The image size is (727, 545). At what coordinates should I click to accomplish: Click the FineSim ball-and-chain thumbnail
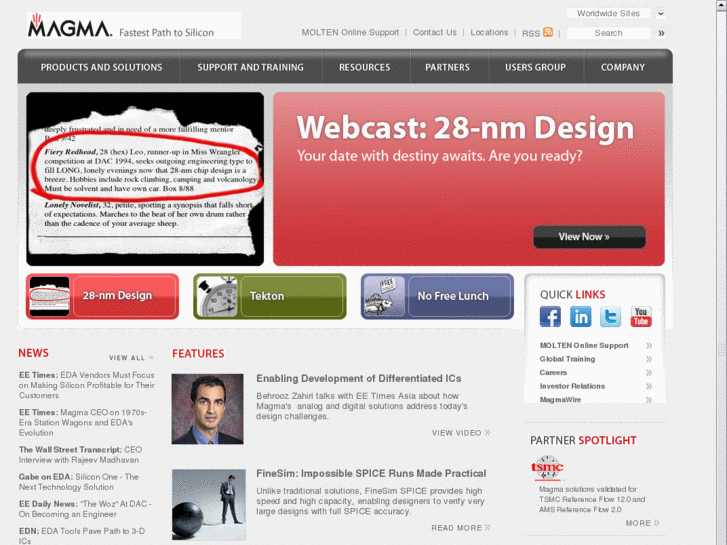tap(209, 505)
